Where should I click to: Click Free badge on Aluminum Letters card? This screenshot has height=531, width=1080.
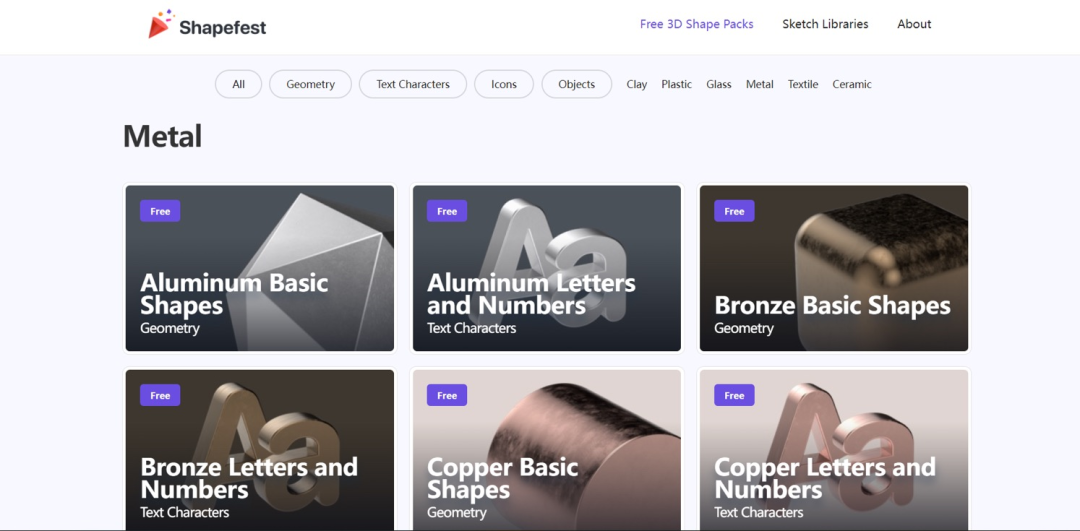447,211
